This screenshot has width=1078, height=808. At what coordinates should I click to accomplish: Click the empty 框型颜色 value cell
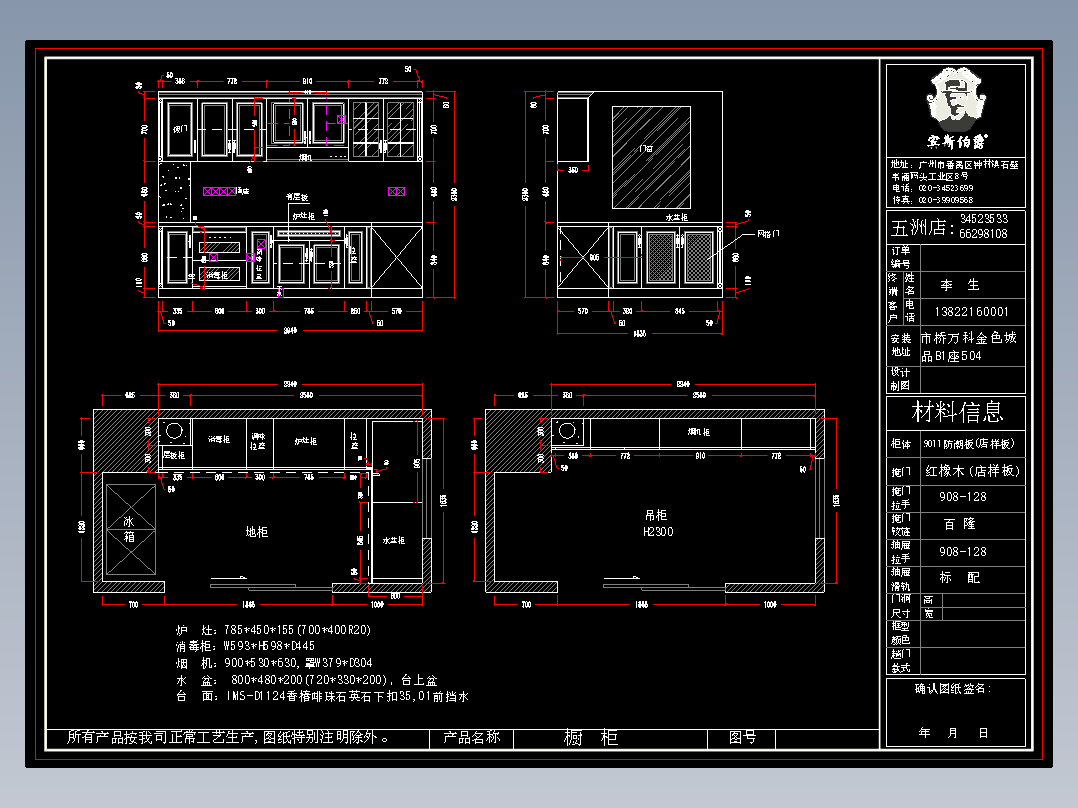[972, 634]
